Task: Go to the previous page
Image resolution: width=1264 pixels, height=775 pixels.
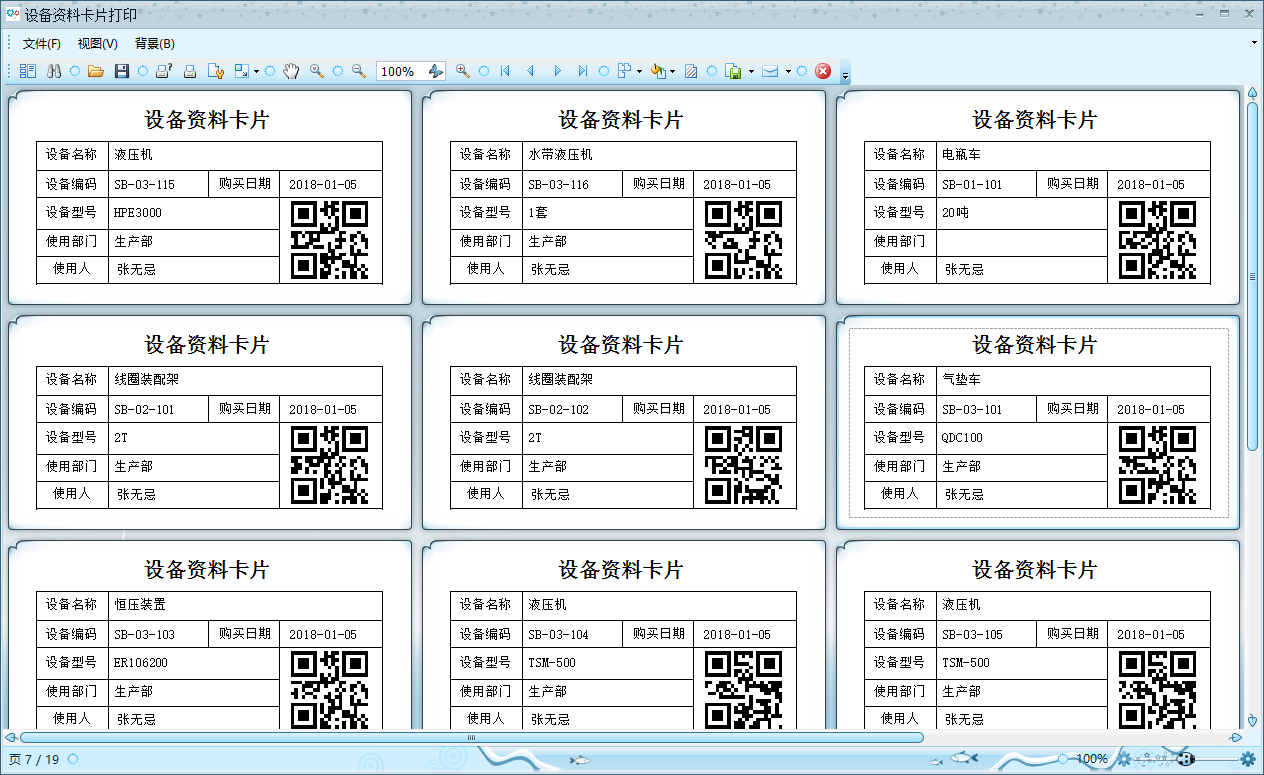Action: pos(531,71)
